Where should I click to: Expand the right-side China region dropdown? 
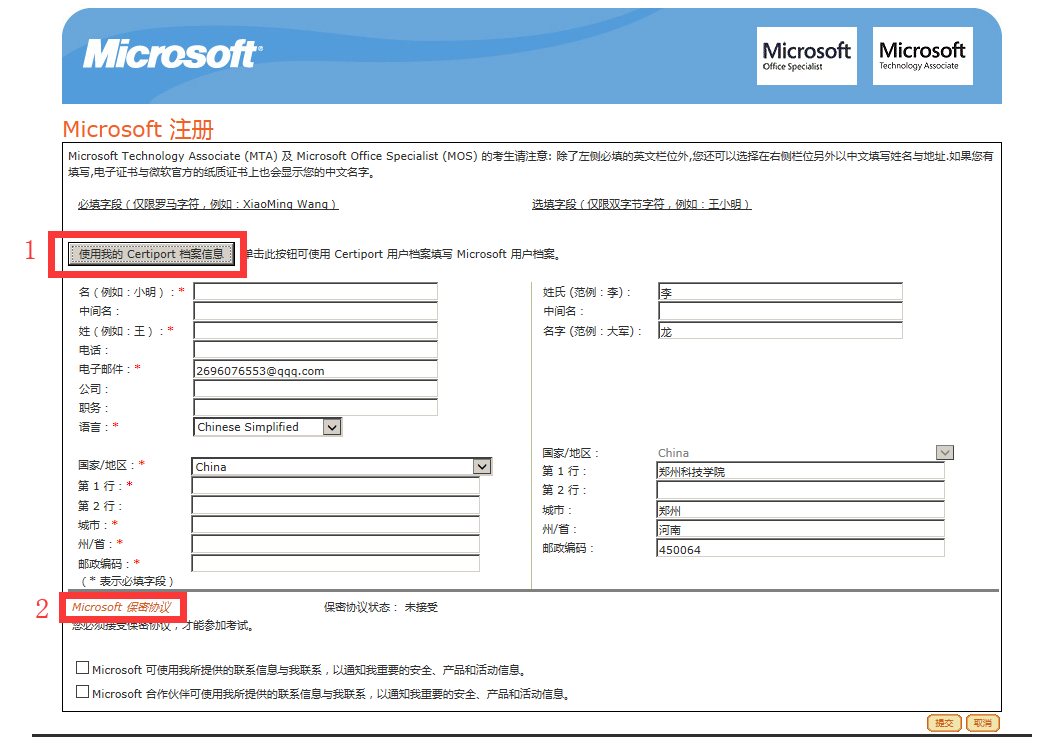(x=805, y=453)
